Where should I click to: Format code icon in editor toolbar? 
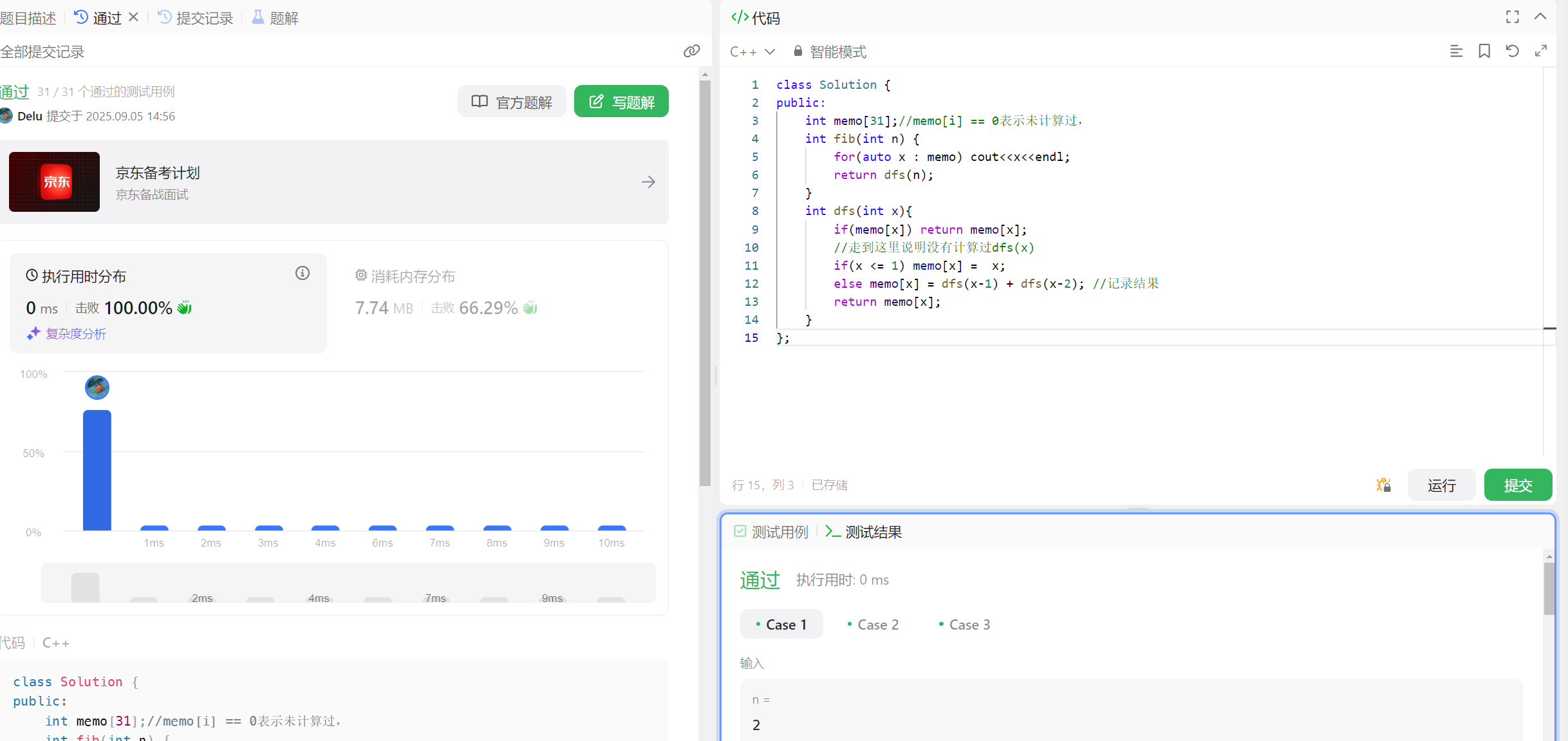(x=1456, y=52)
